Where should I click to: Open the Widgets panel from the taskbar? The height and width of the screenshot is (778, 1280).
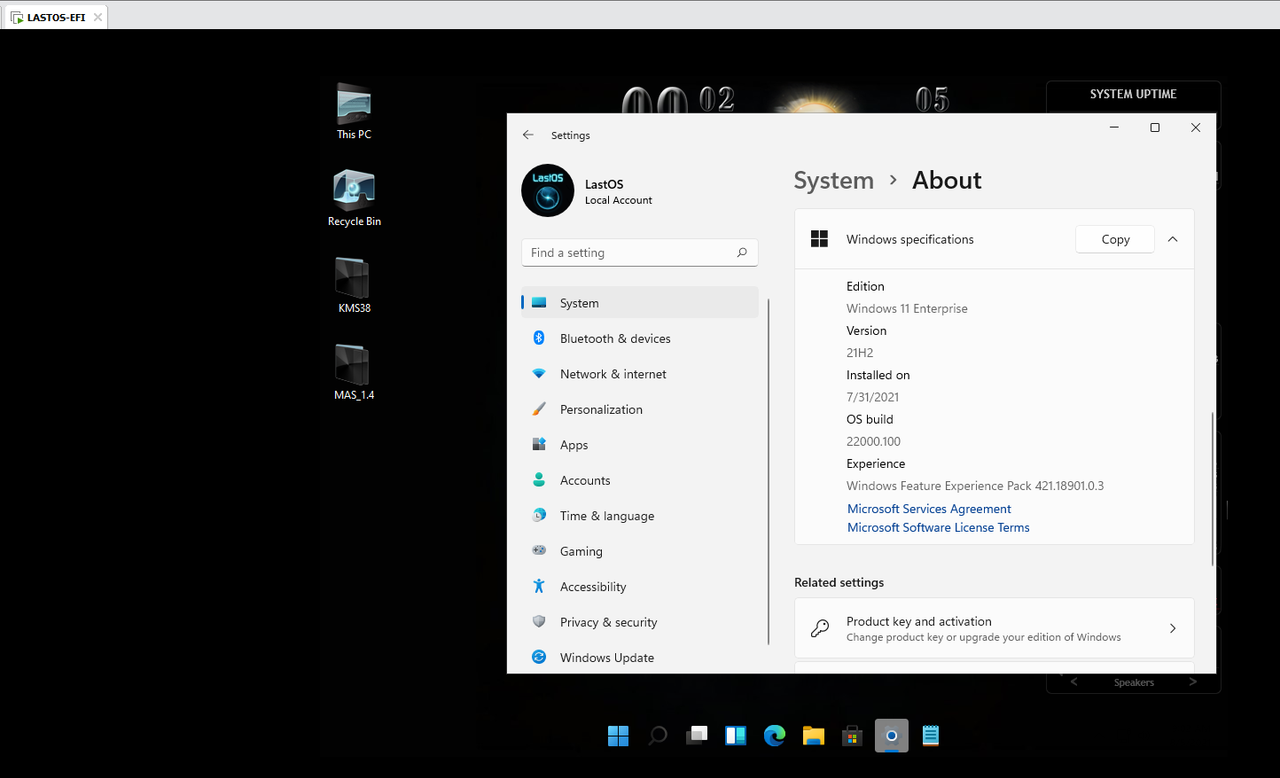pyautogui.click(x=736, y=736)
